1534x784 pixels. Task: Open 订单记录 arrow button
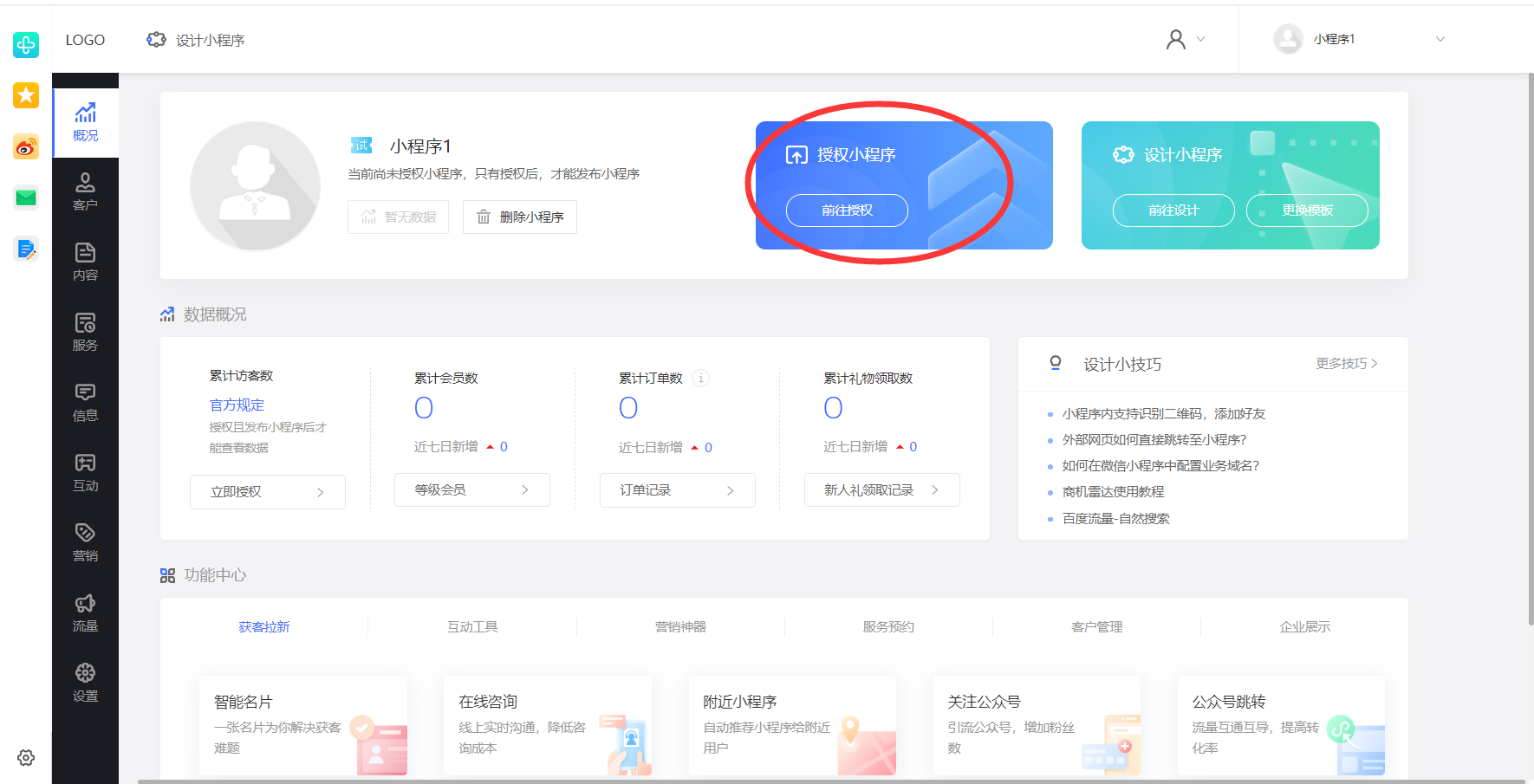678,490
